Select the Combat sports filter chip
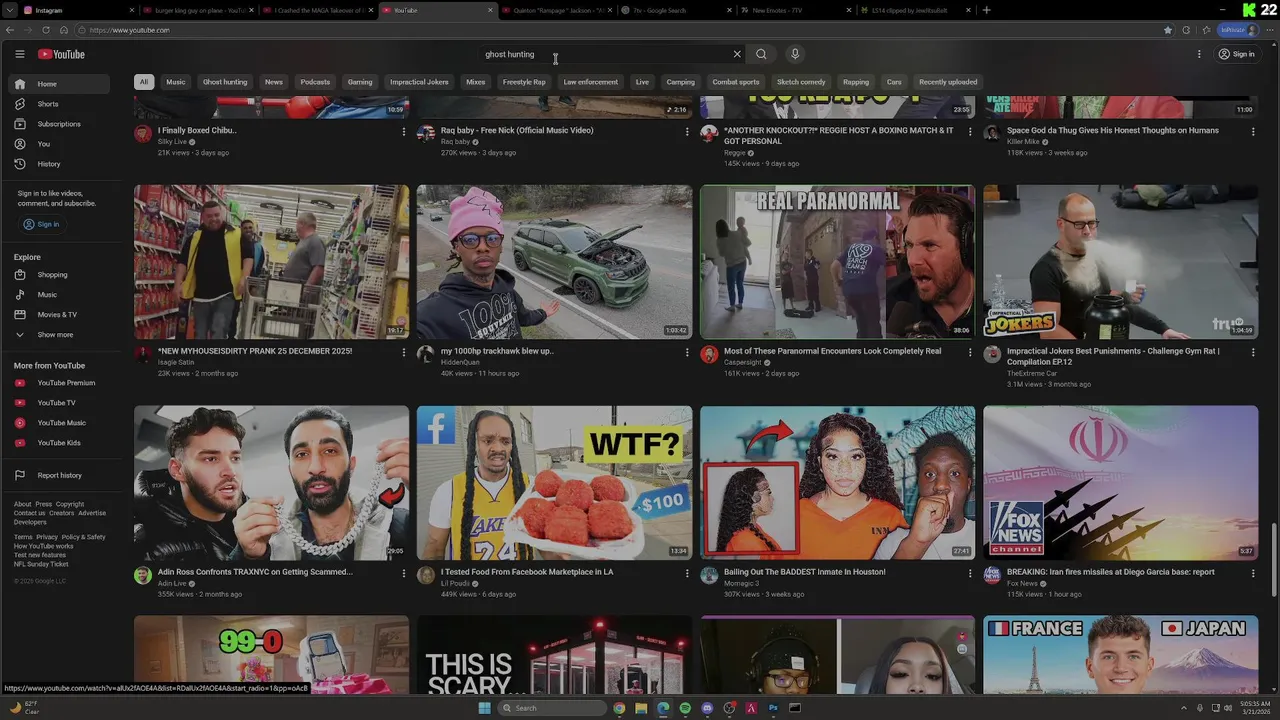Image resolution: width=1280 pixels, height=720 pixels. click(x=736, y=82)
